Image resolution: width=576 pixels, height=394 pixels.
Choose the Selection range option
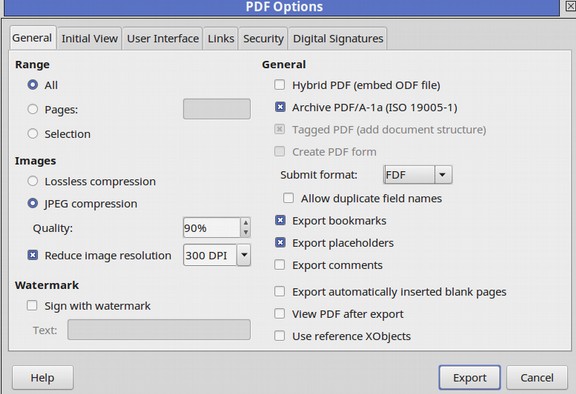(x=33, y=134)
